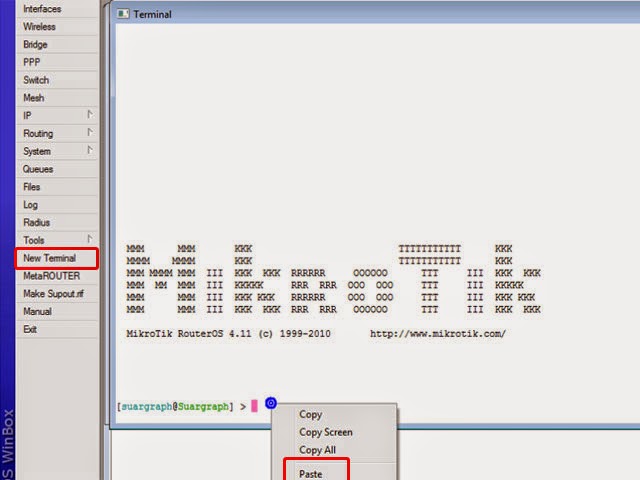The width and height of the screenshot is (640, 480).
Task: Open the Wireless section
Action: (57, 27)
